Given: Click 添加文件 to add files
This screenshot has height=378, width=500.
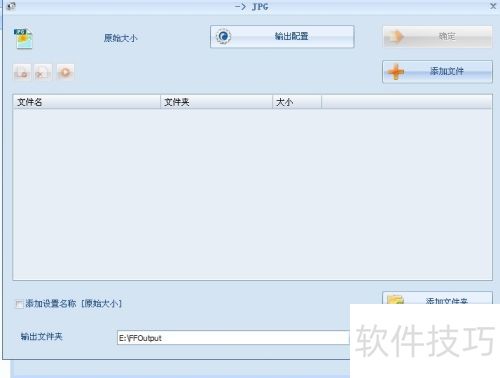Looking at the screenshot, I should coord(437,71).
